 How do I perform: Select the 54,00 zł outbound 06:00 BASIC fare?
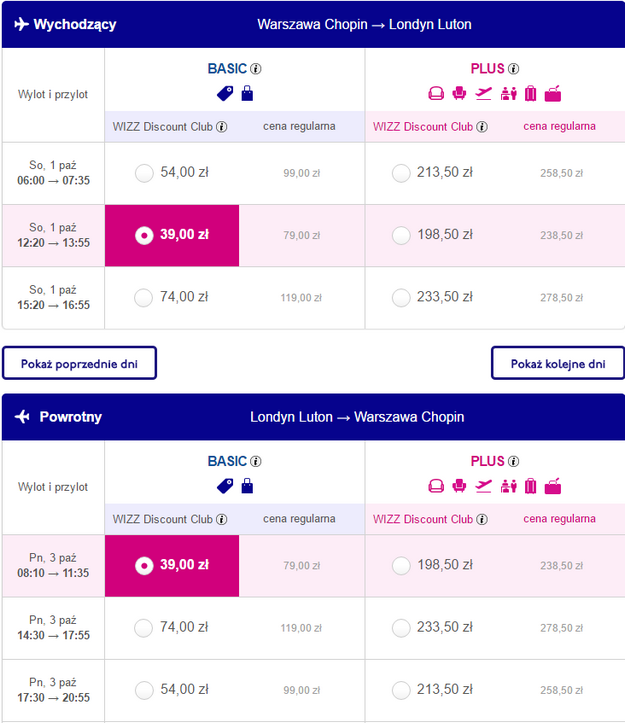[x=144, y=173]
